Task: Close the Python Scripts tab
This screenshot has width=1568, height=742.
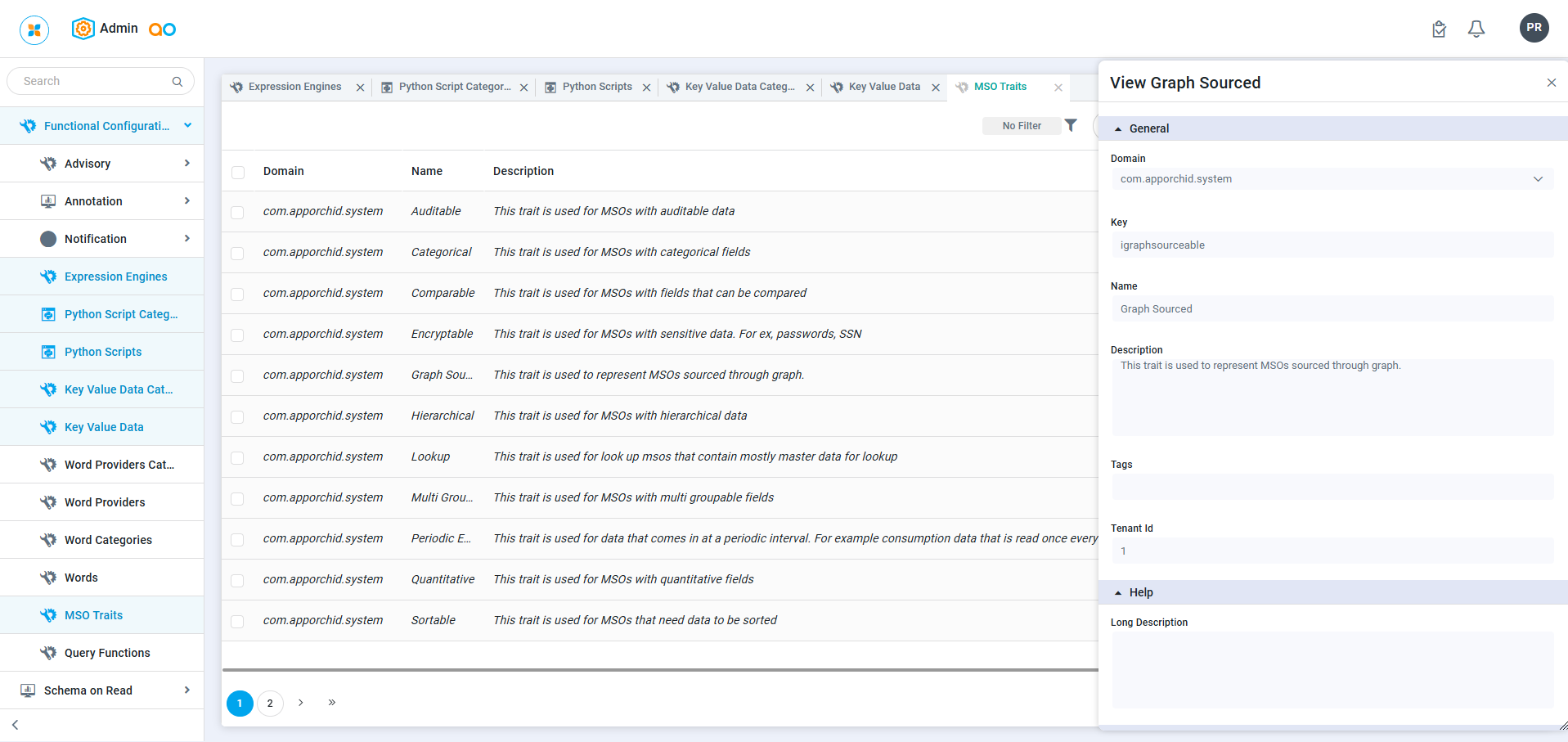Action: (646, 88)
